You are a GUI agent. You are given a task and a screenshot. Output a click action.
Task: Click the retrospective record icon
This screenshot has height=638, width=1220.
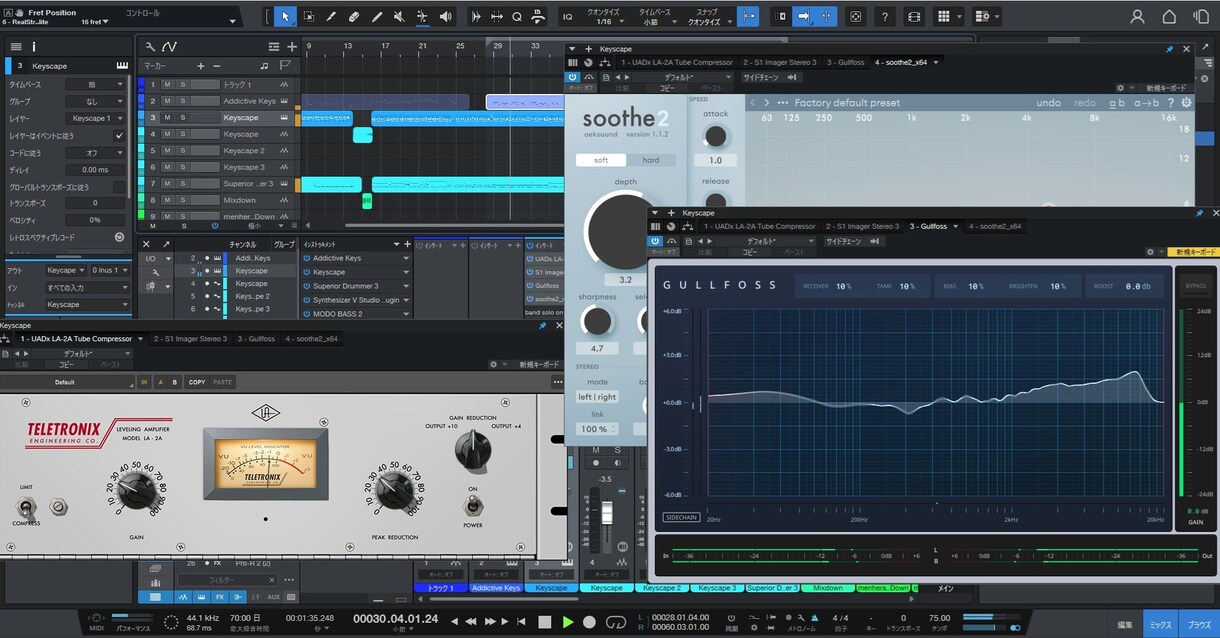point(119,237)
